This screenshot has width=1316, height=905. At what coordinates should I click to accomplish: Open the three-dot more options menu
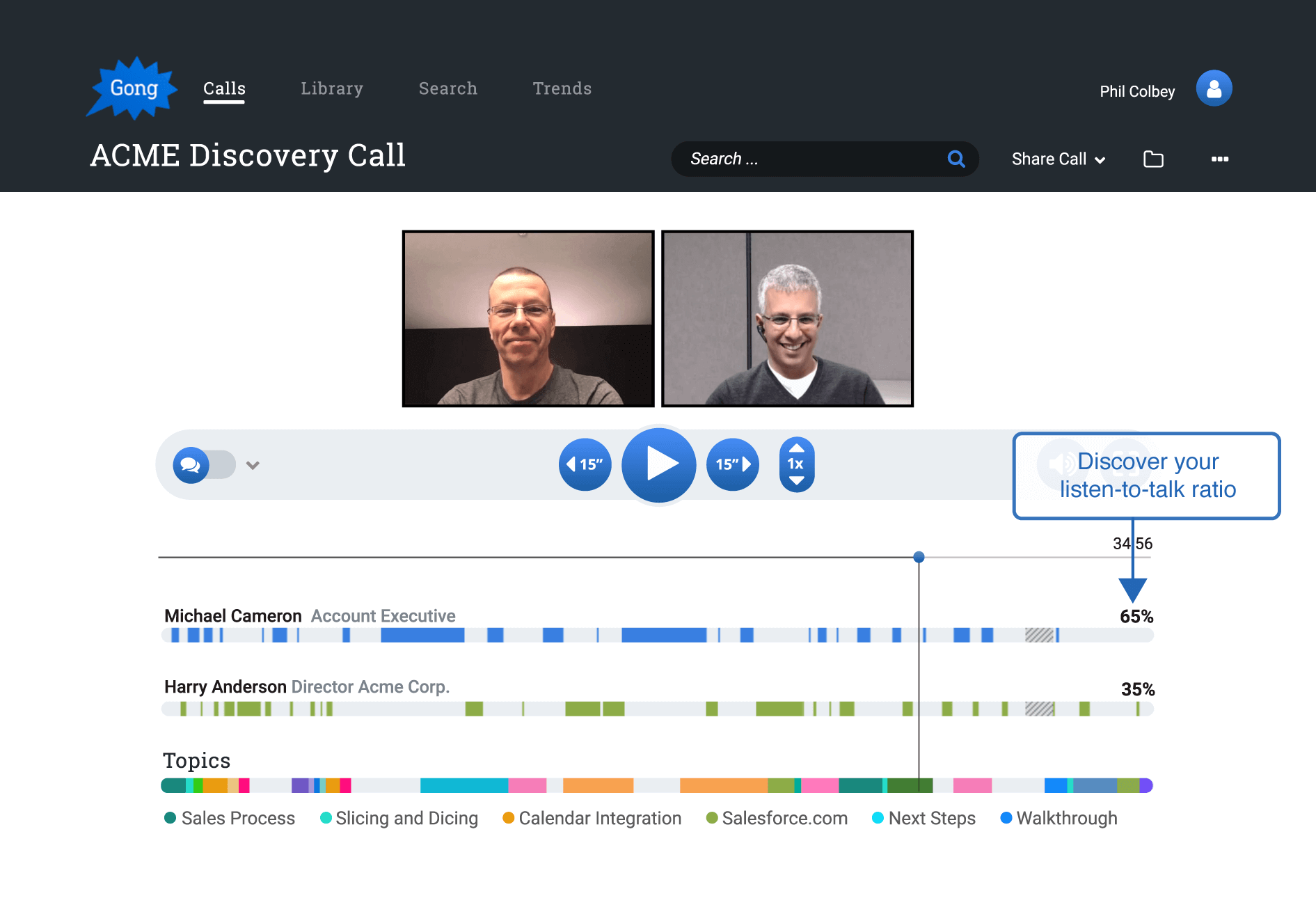click(x=1219, y=159)
